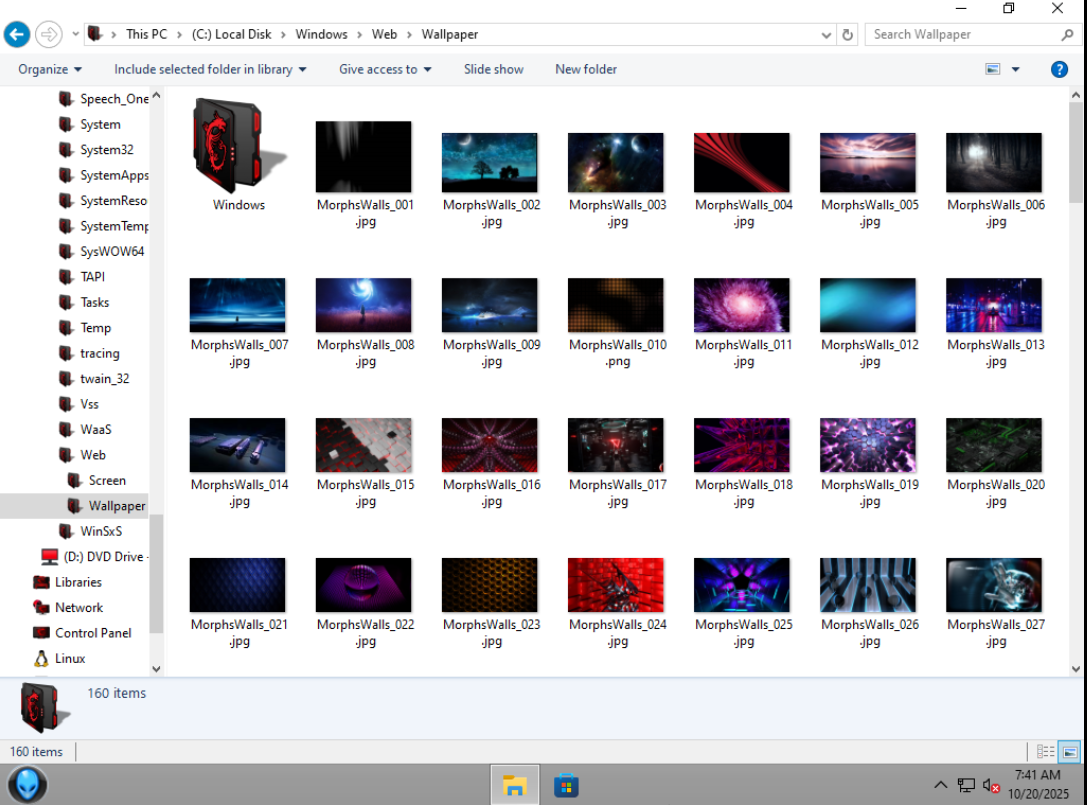Viewport: 1087px width, 805px height.
Task: Click the search magnifier icon
Action: click(x=1067, y=34)
